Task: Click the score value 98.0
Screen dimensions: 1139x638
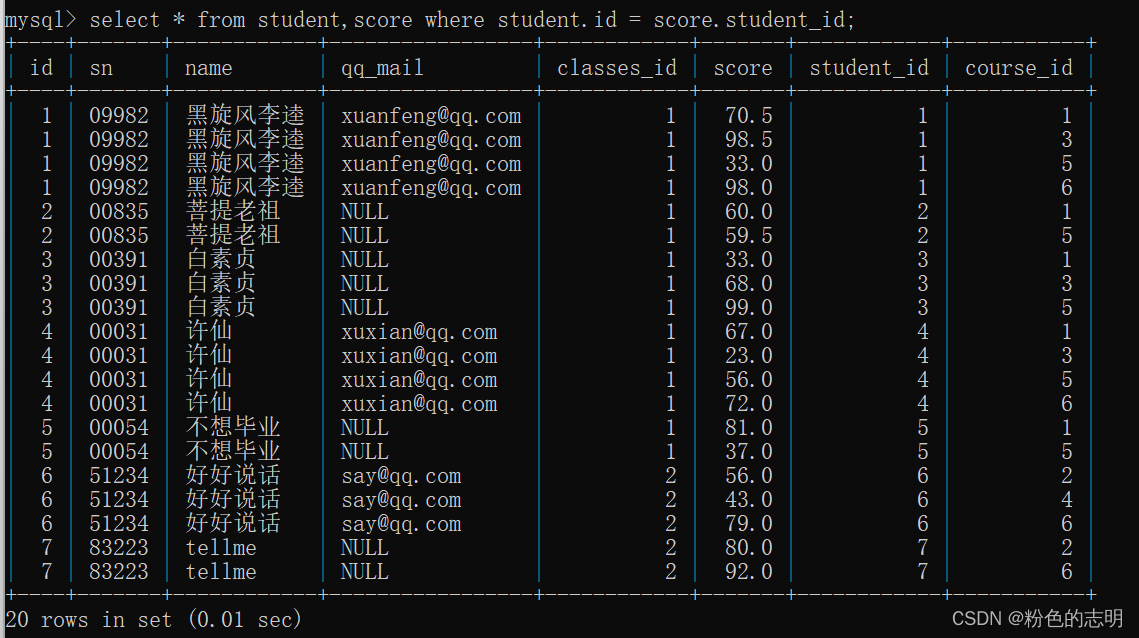Action: [x=748, y=187]
